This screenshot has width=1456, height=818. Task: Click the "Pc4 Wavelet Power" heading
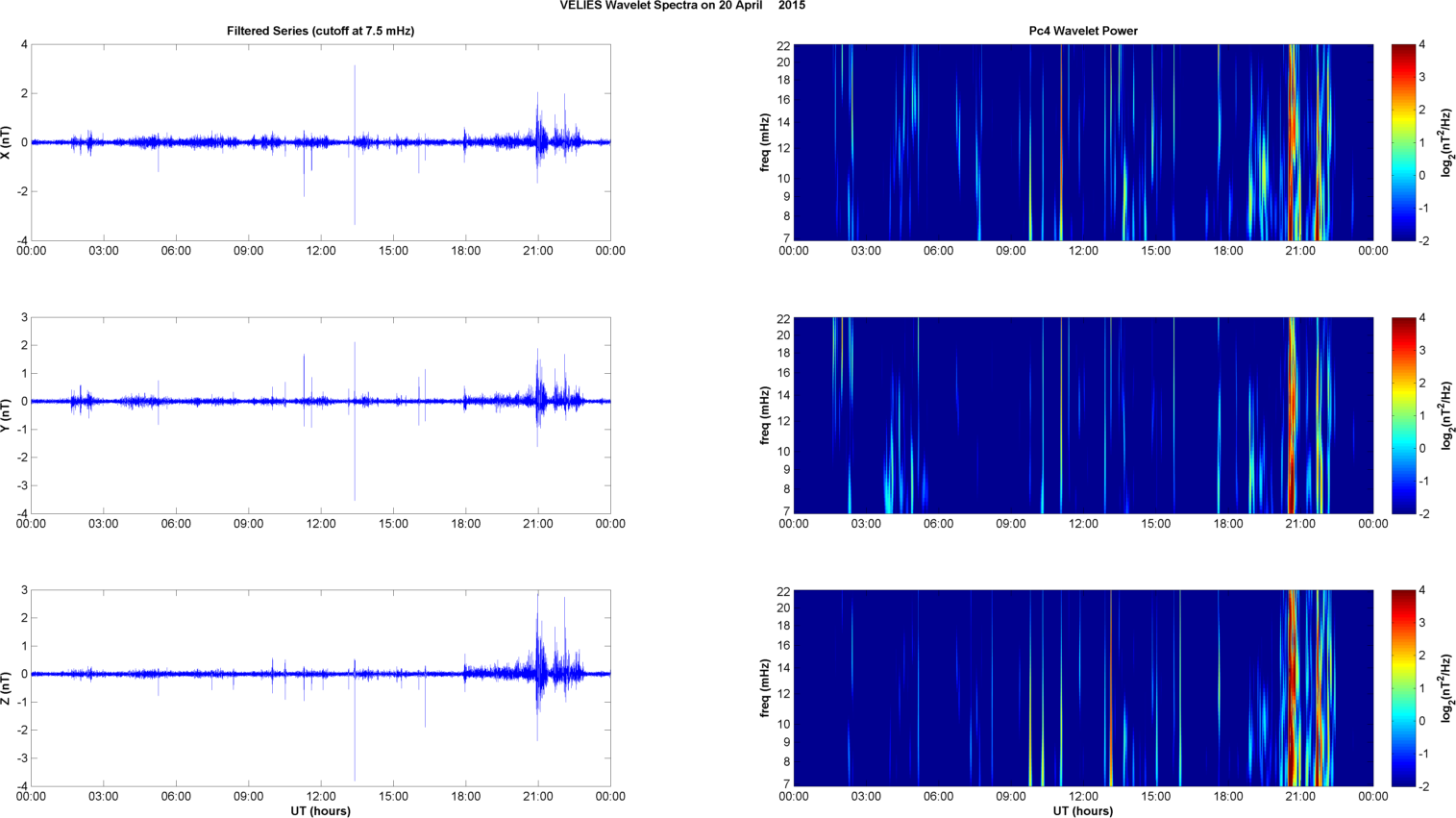tap(1083, 31)
